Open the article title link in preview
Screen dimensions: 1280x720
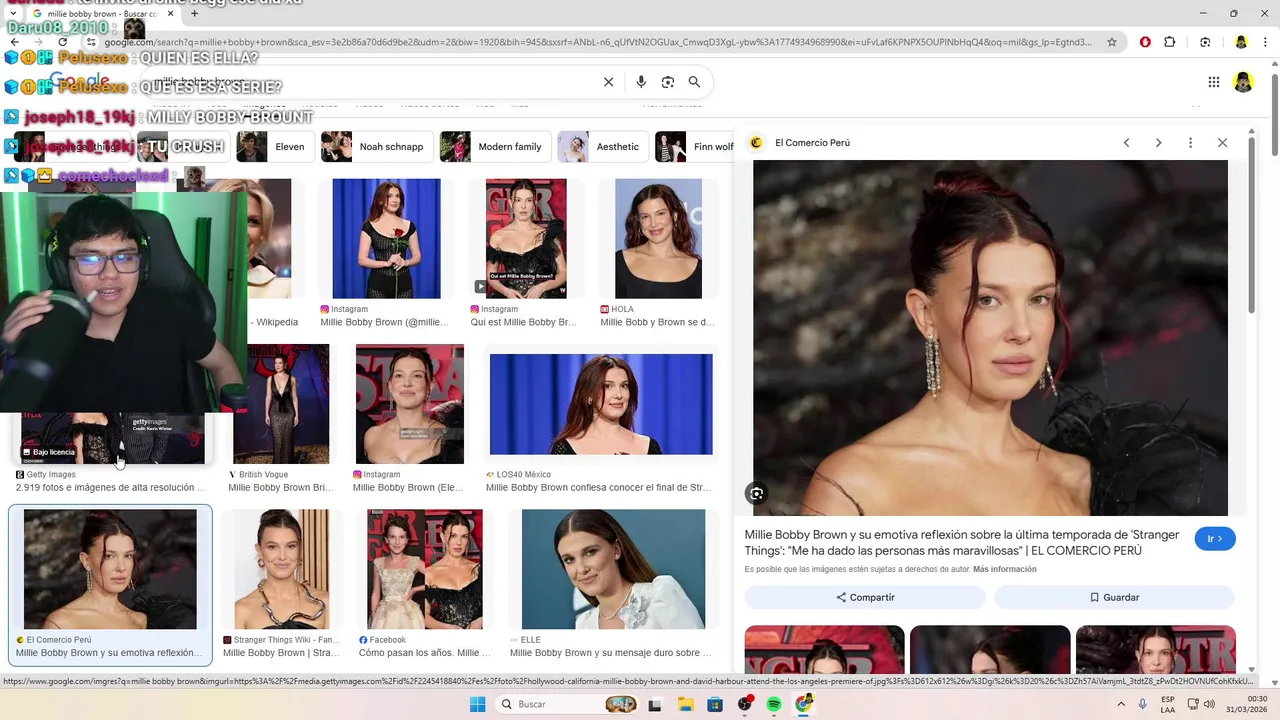point(962,543)
